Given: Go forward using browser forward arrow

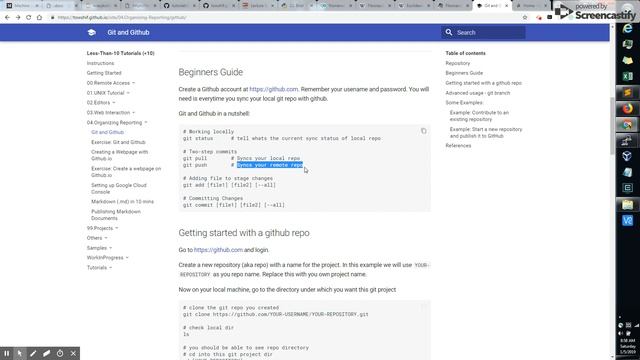Looking at the screenshot, I should [x=18, y=18].
